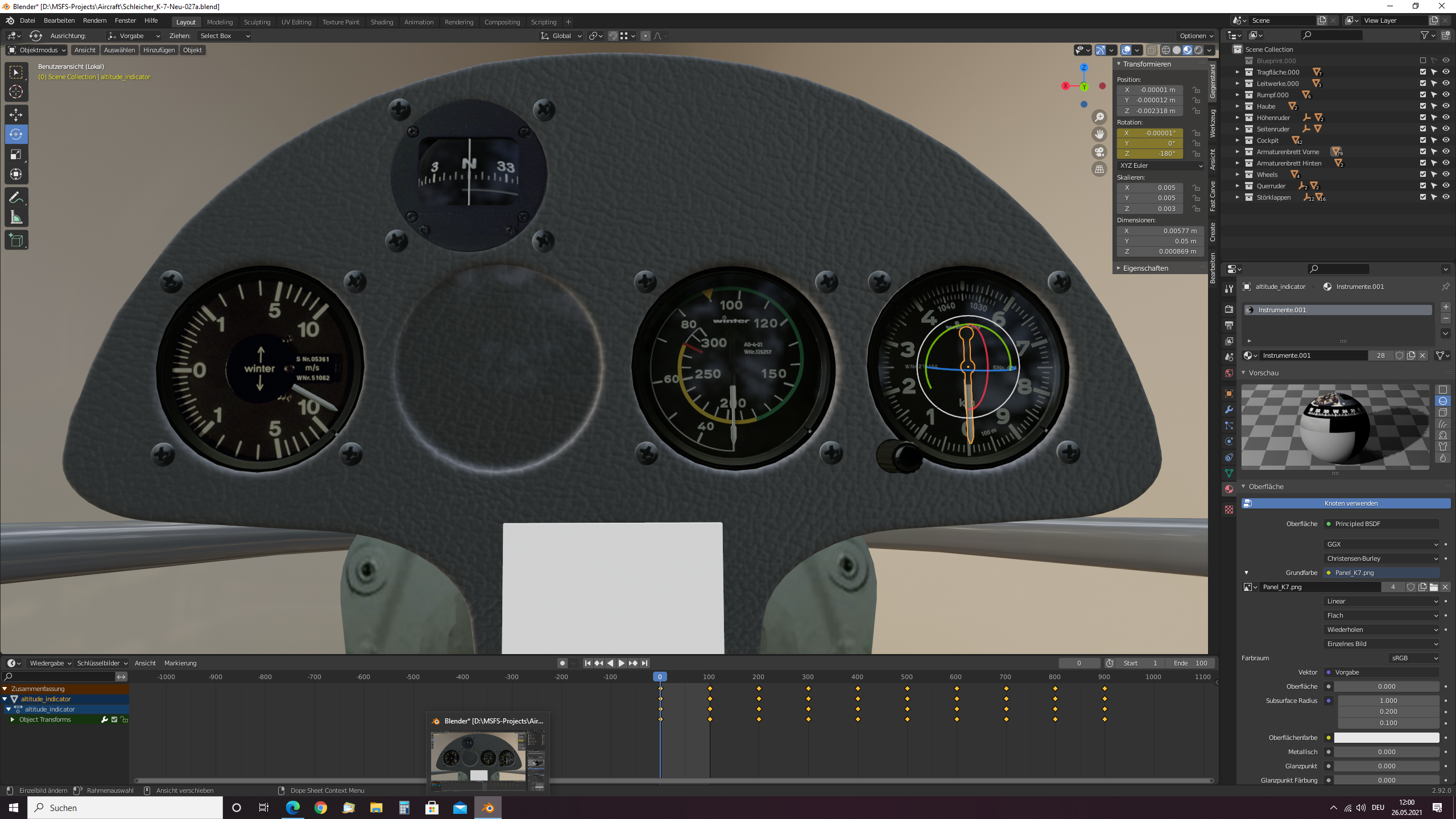Select the Annotate pencil tool

click(16, 197)
